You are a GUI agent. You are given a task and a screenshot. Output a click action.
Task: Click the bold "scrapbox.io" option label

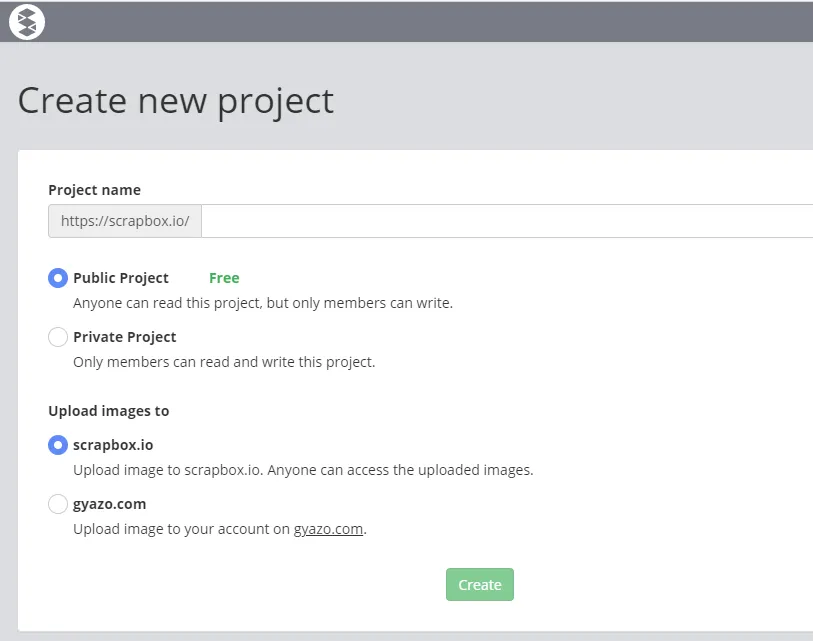click(x=113, y=445)
